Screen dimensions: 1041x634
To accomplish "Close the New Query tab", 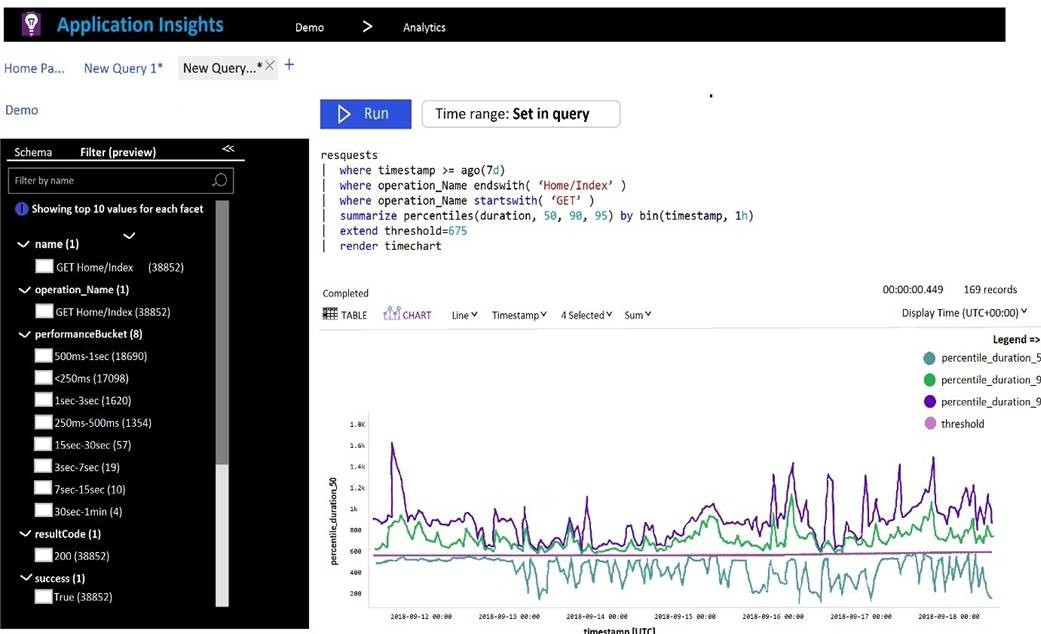I will coord(270,66).
